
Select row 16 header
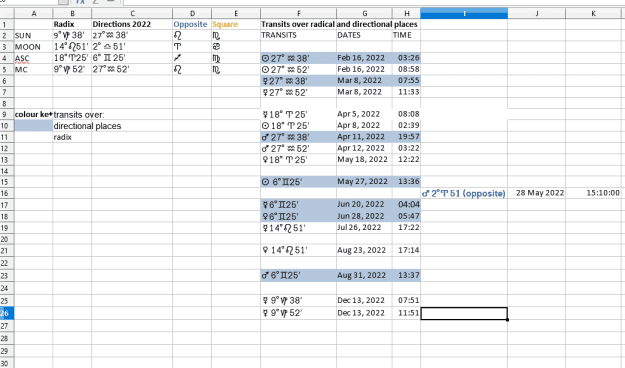(x=7, y=193)
